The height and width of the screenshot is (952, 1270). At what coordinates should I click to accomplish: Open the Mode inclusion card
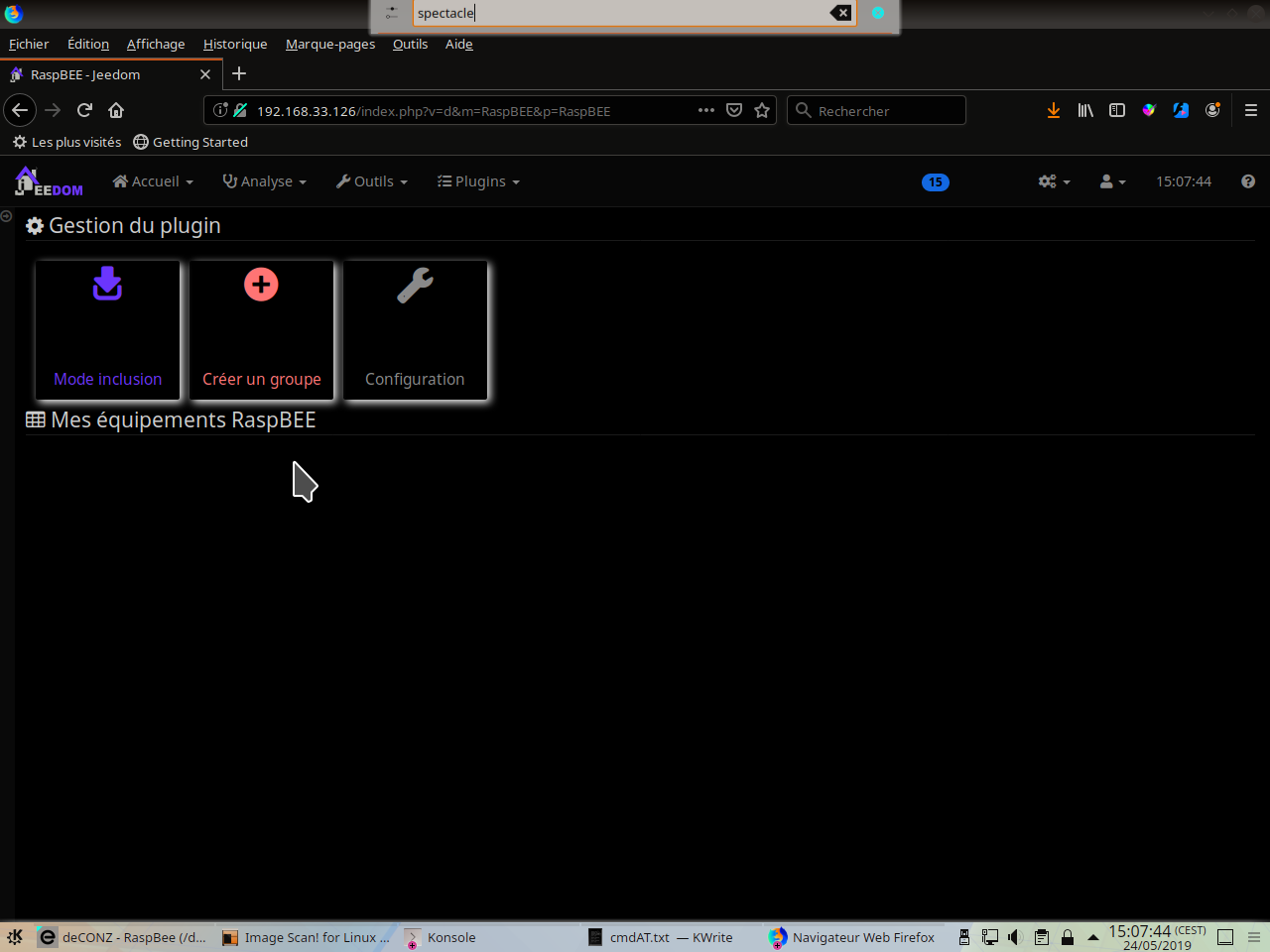click(107, 330)
